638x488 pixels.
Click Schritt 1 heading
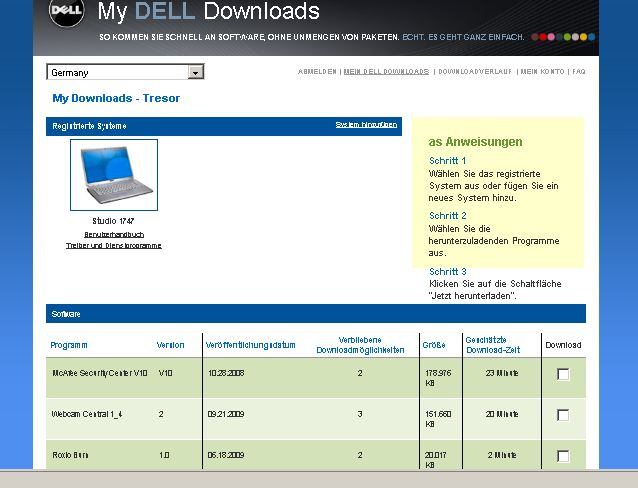coord(448,161)
